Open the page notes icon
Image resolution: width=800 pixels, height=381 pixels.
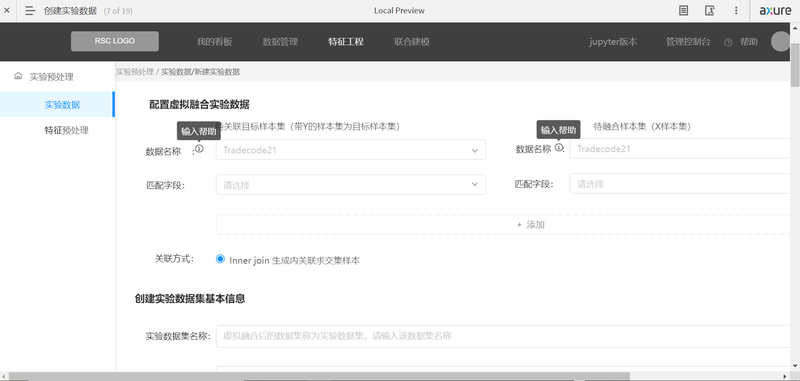click(x=684, y=10)
